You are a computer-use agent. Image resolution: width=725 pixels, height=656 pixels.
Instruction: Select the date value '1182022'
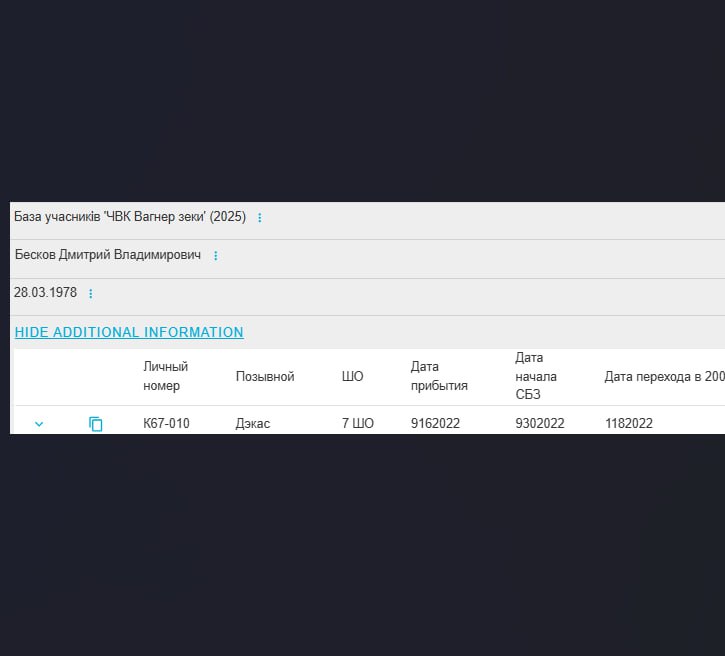pos(629,424)
